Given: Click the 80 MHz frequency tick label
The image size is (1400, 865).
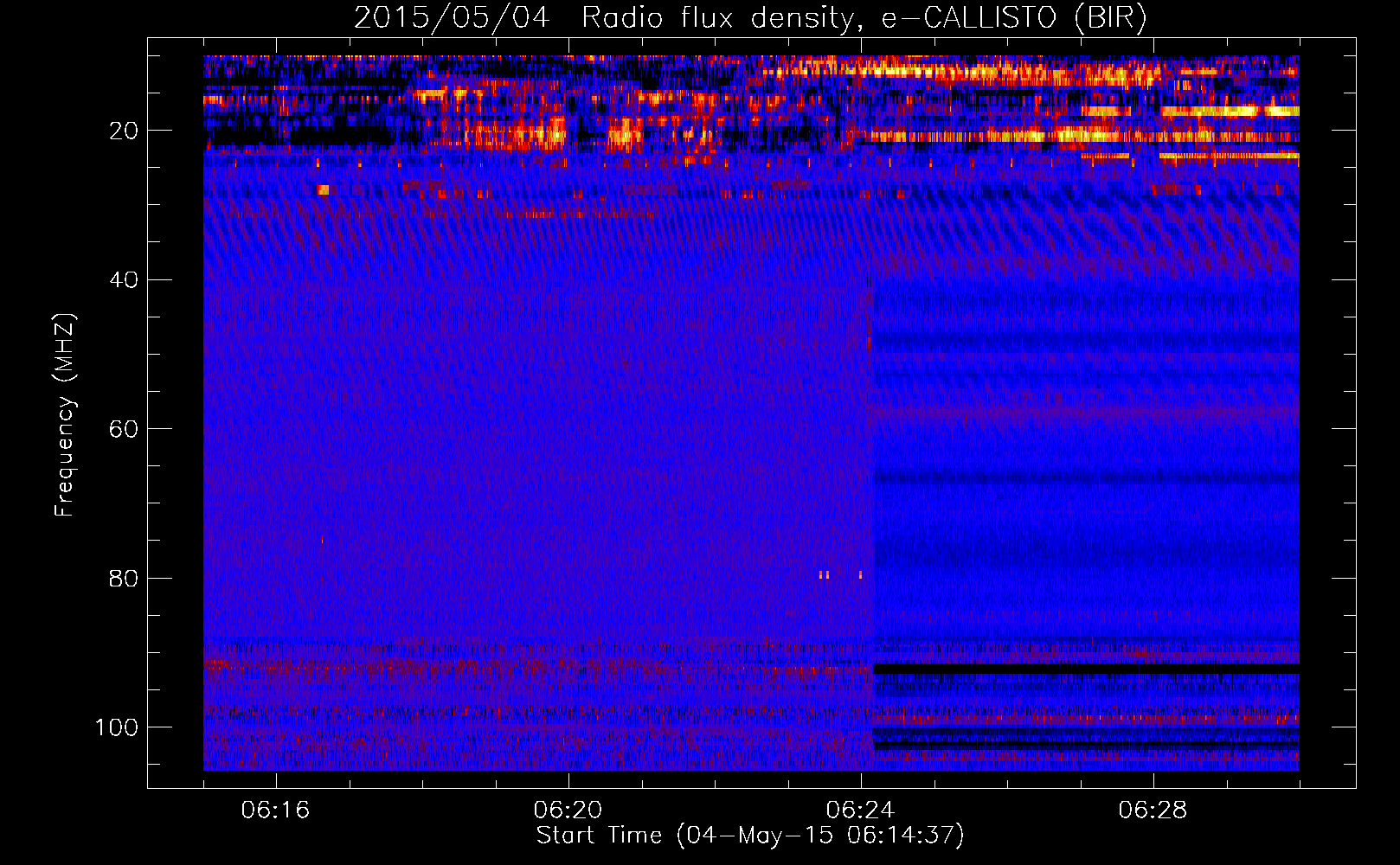Looking at the screenshot, I should click(124, 579).
